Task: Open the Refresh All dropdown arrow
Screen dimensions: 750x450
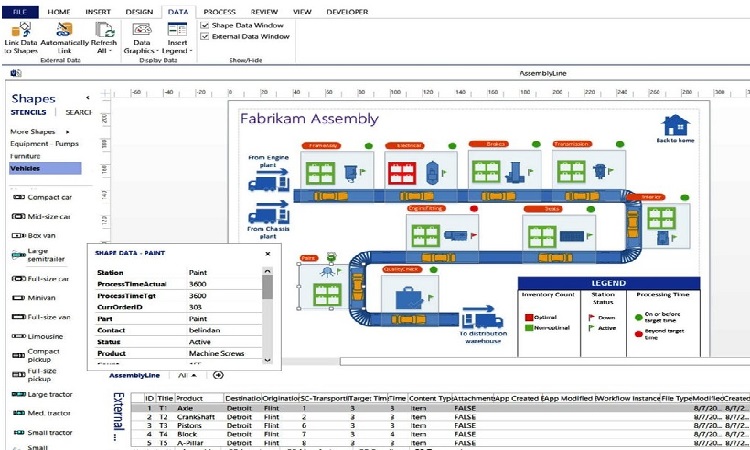Action: point(110,51)
